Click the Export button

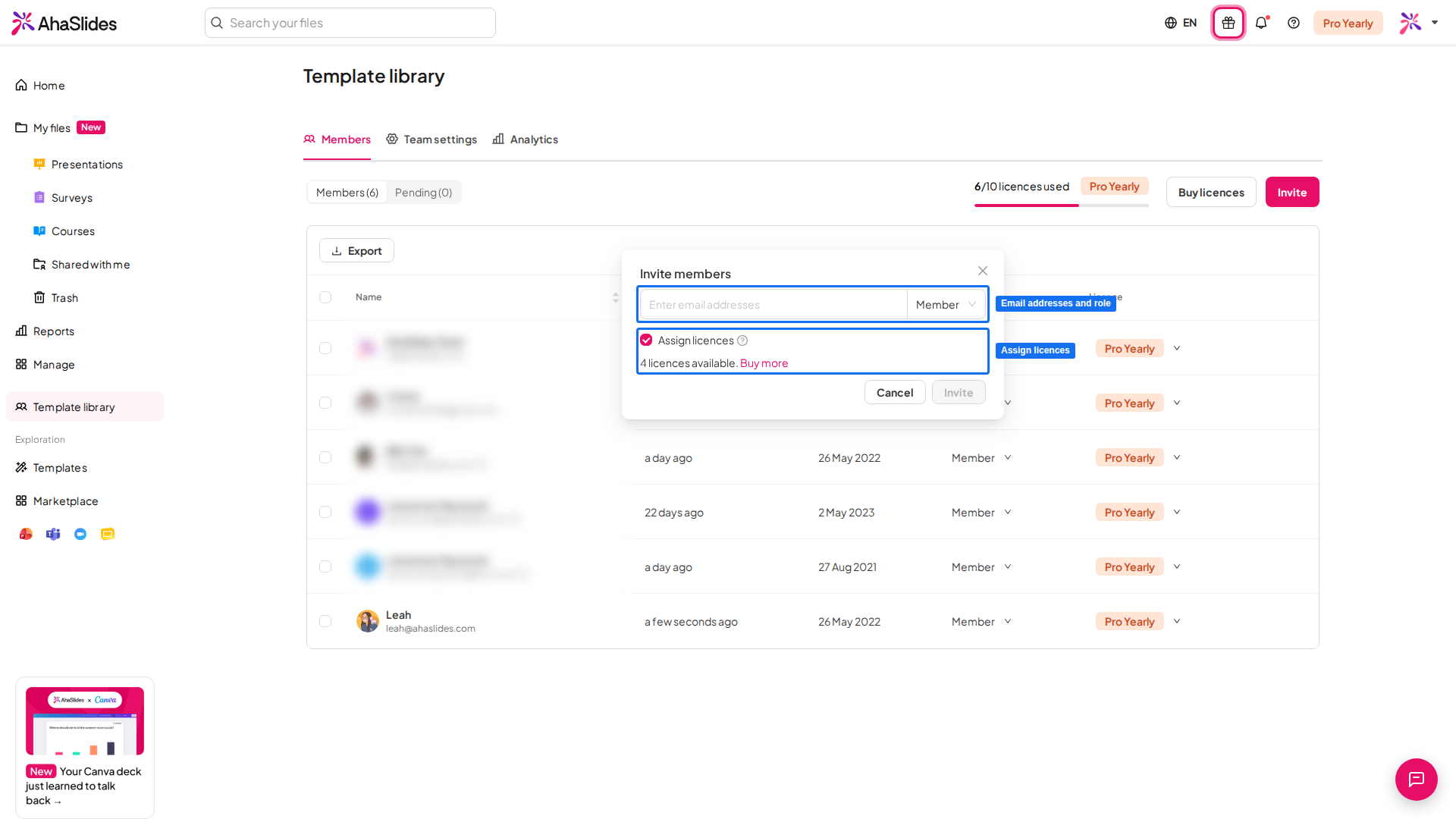pyautogui.click(x=356, y=251)
